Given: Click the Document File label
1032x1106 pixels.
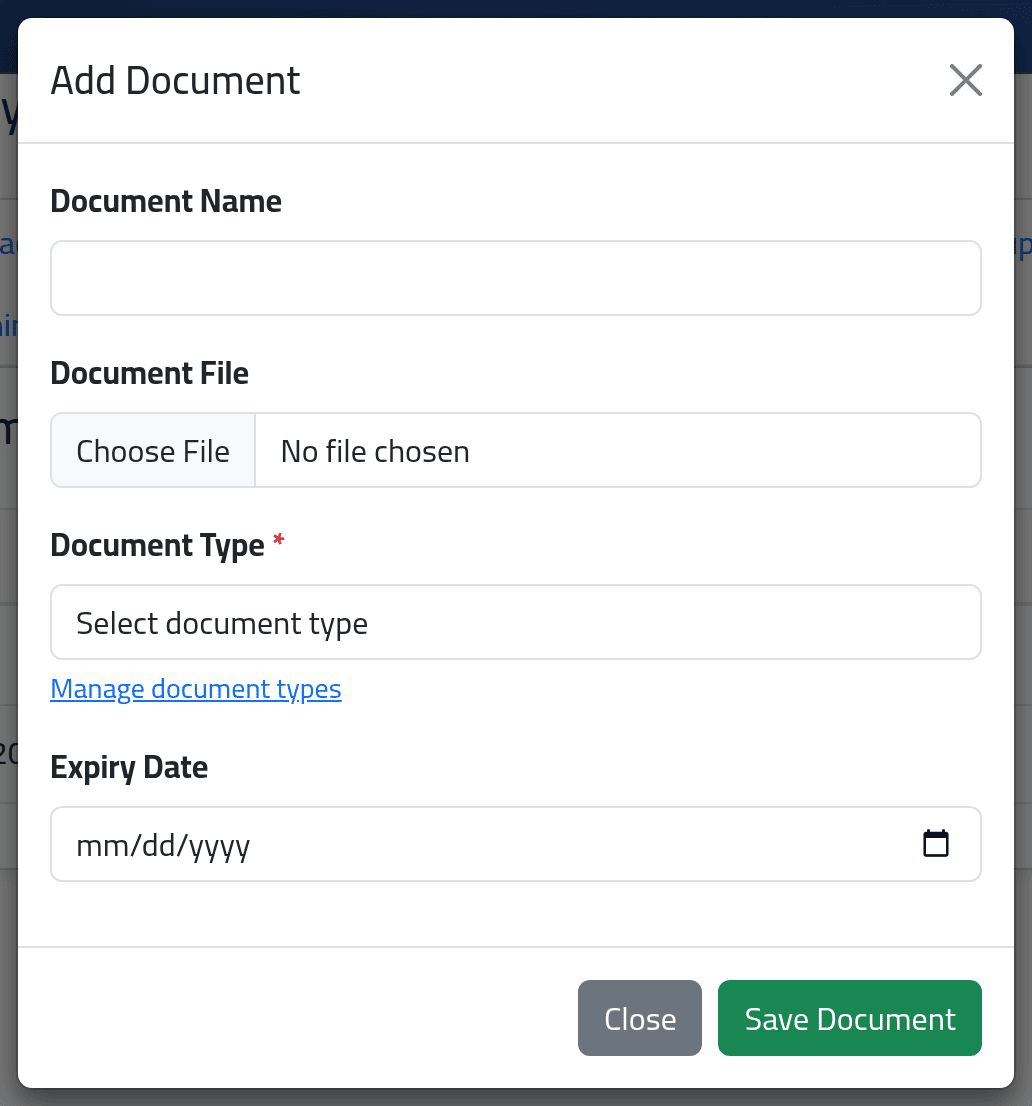Looking at the screenshot, I should (x=150, y=373).
